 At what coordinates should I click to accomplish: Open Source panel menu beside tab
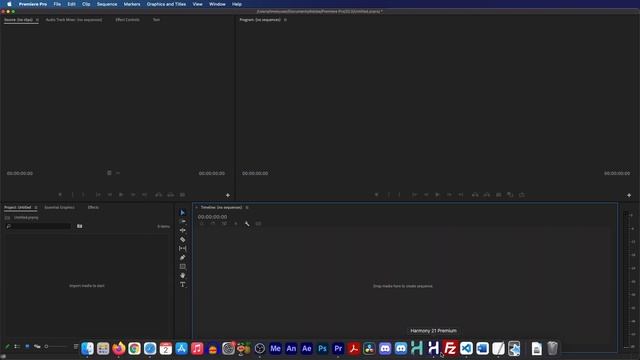coord(37,20)
